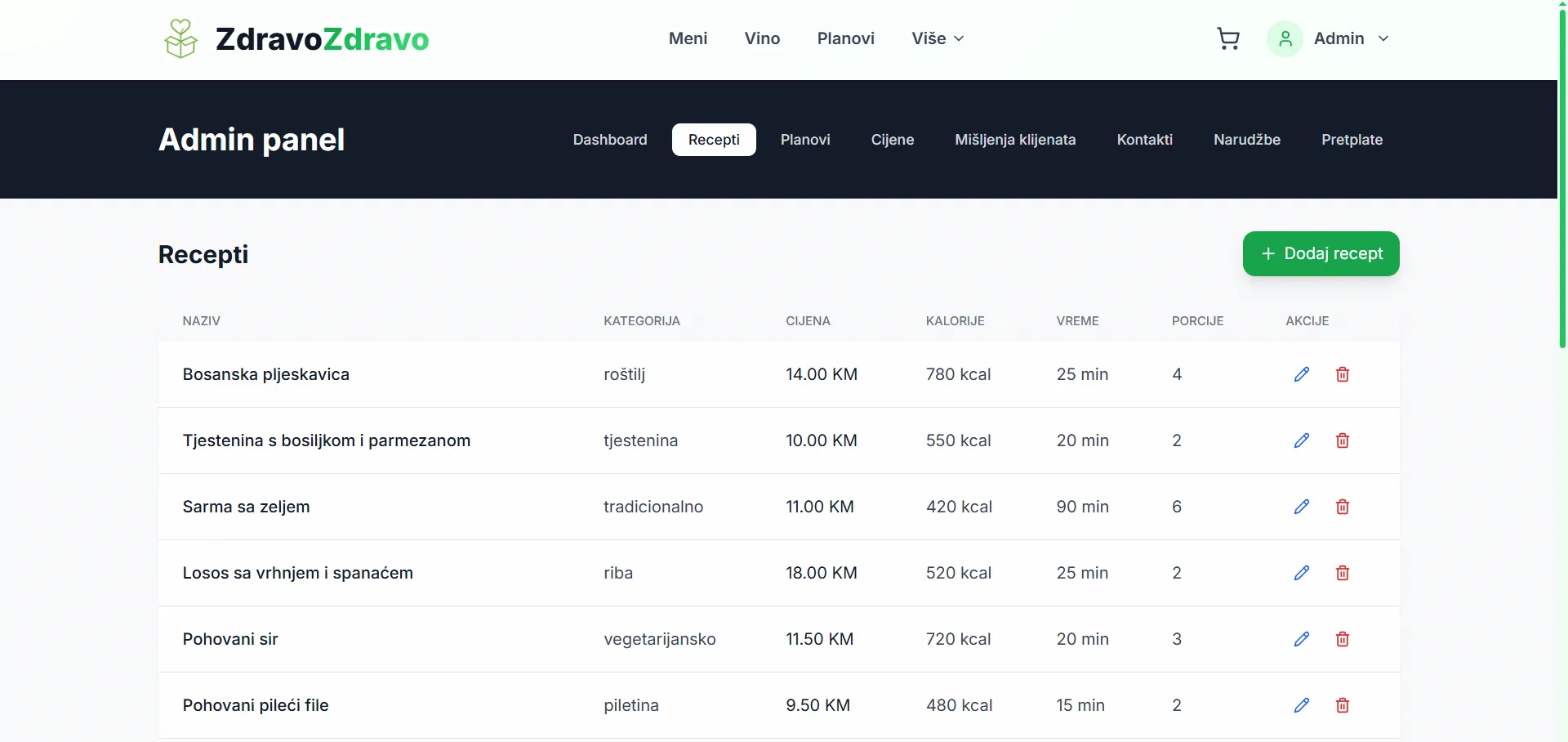The width and height of the screenshot is (1568, 742).
Task: Edit the Sarma sa zeljem recipe
Action: (x=1302, y=507)
